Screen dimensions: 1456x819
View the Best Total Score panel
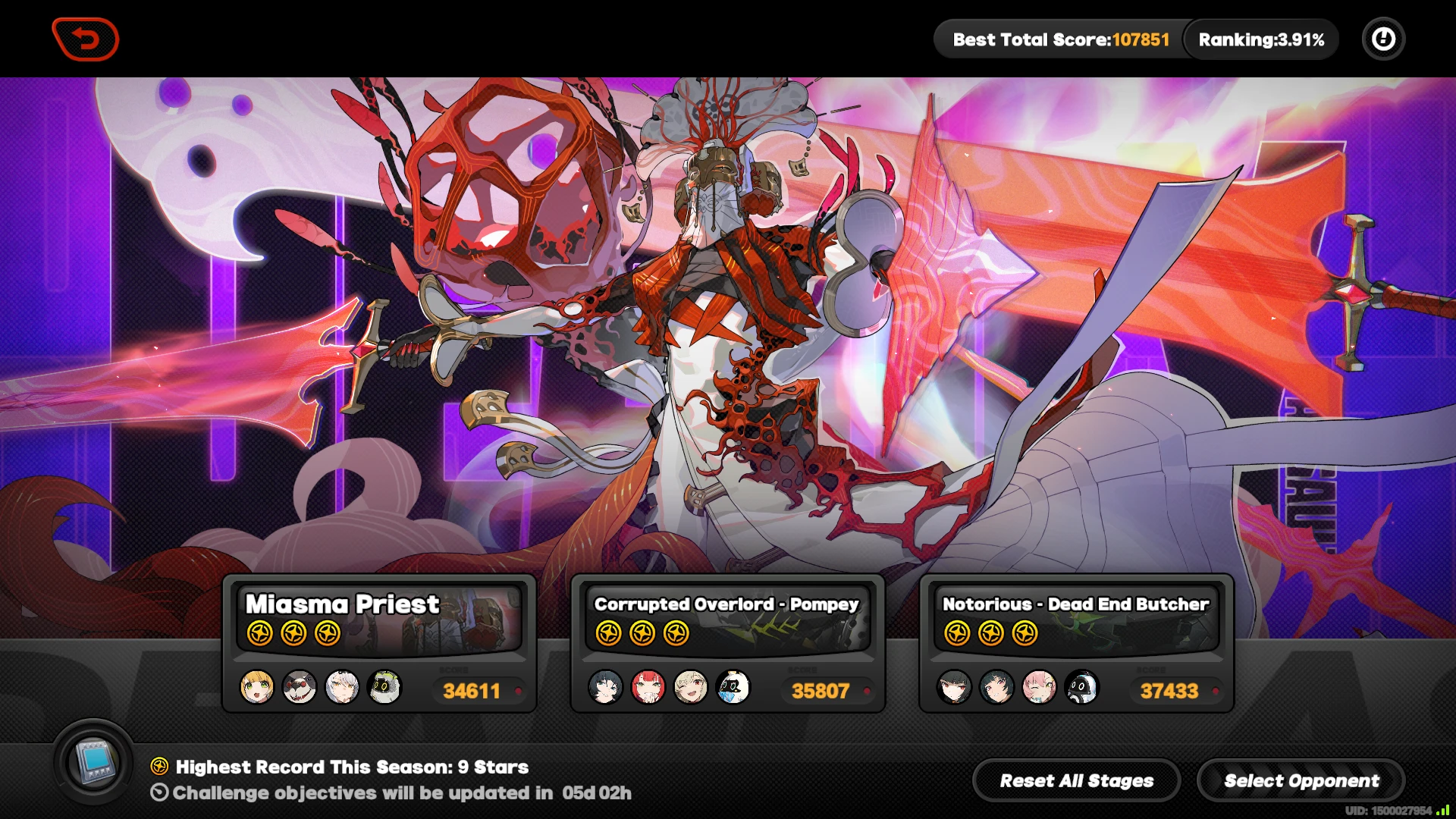tap(1061, 39)
